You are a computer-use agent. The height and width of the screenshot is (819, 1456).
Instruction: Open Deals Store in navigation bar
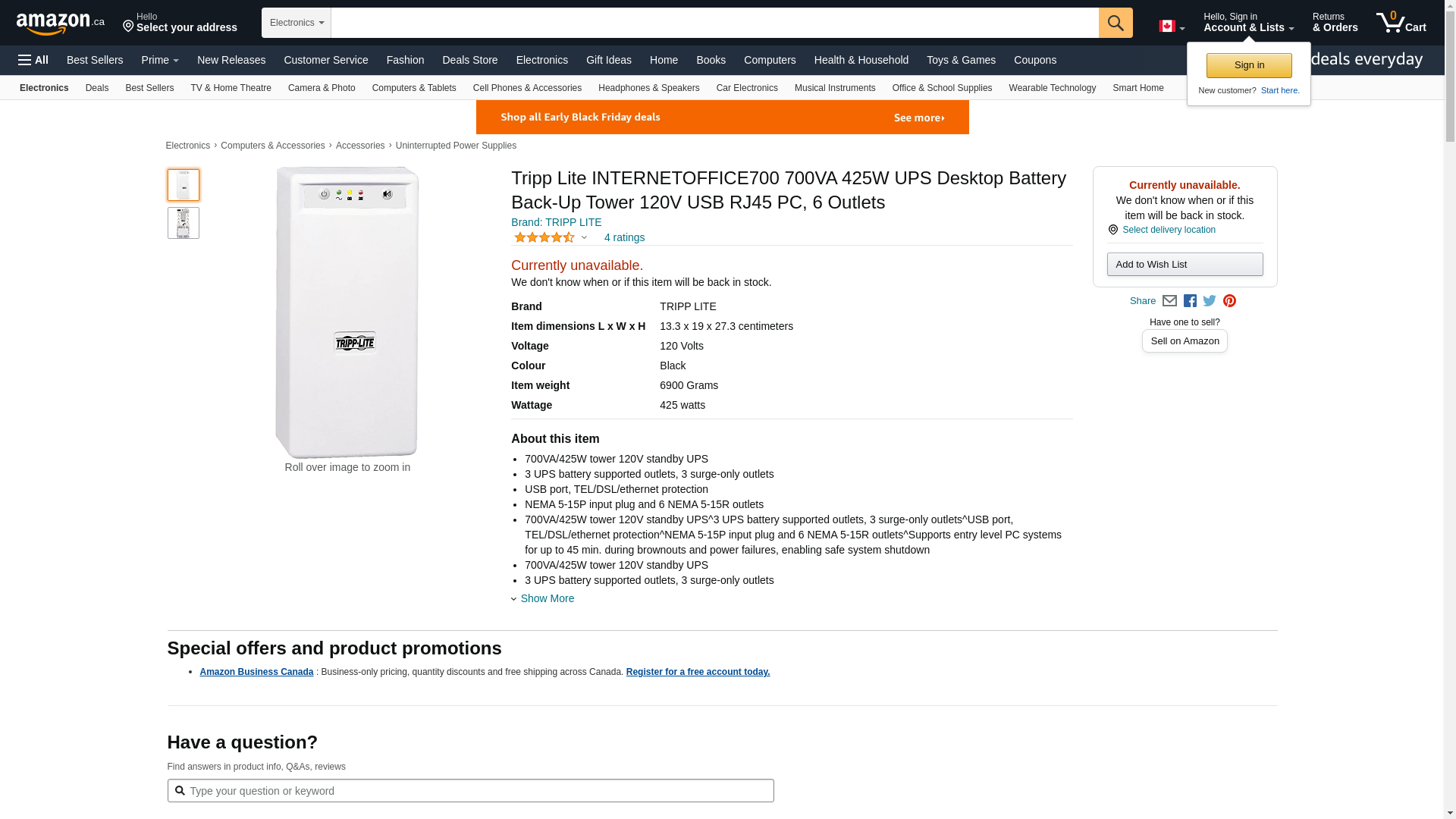point(469,60)
